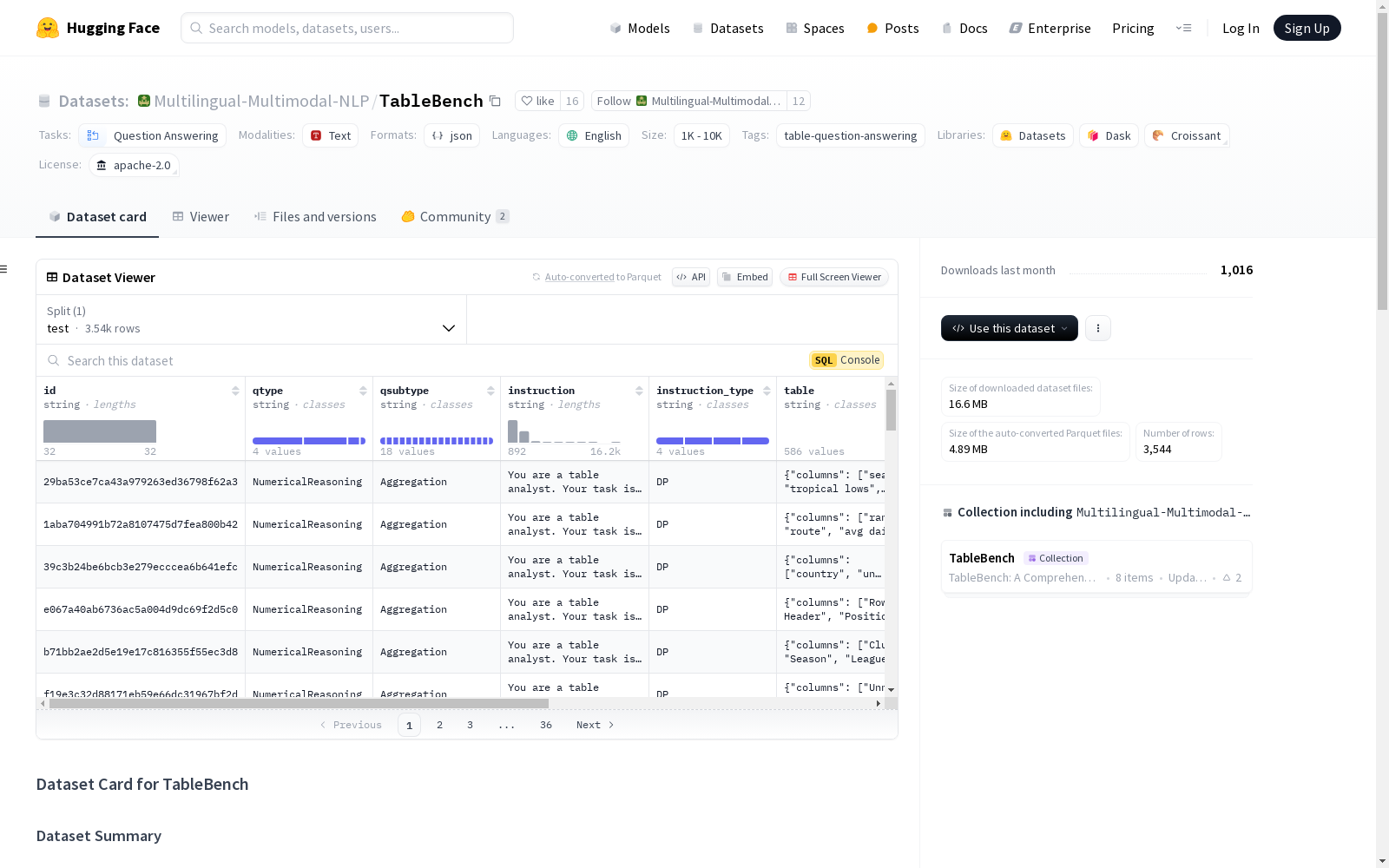Switch to the Dataset card tab

[97, 217]
